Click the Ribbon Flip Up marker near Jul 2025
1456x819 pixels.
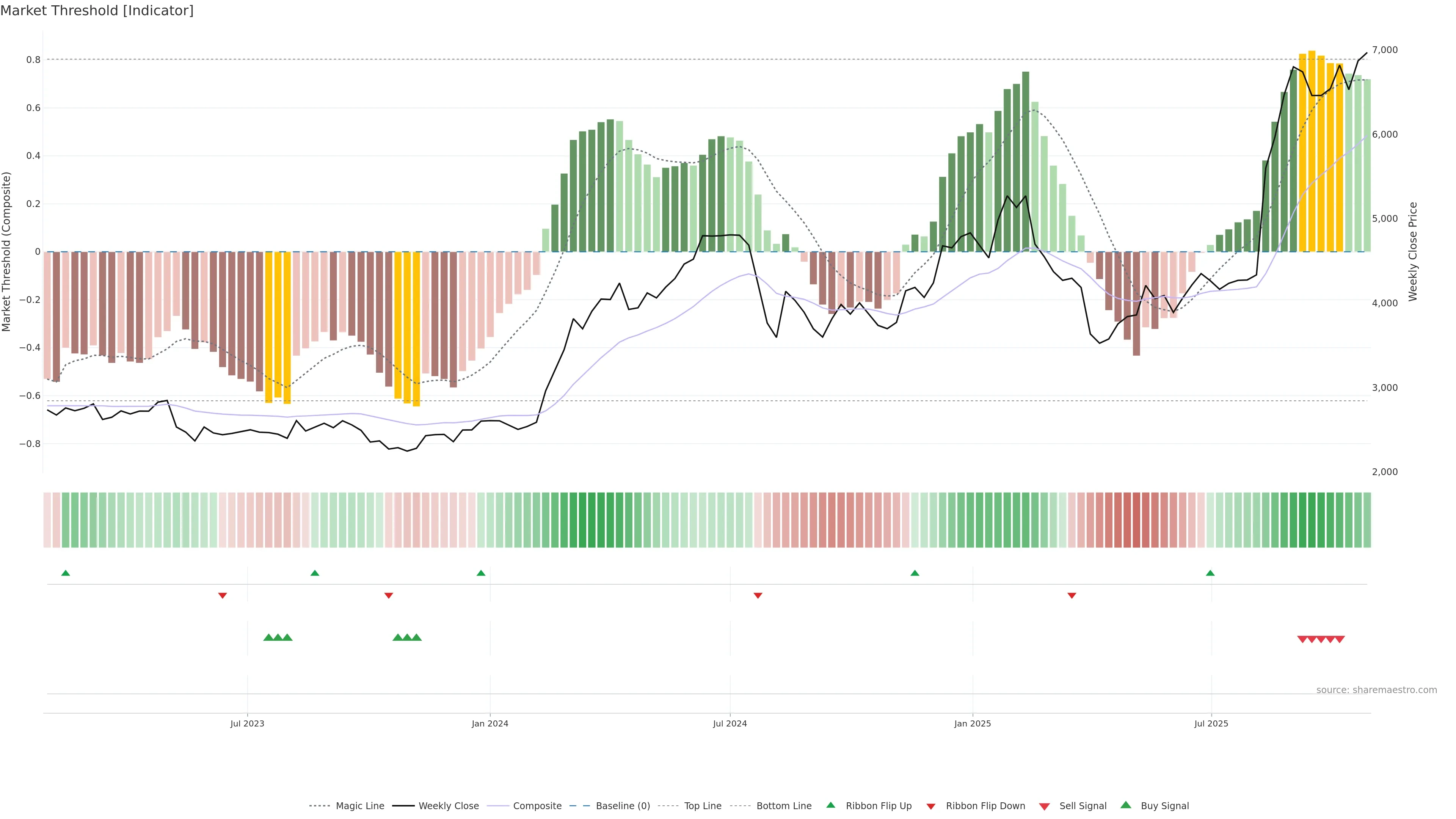coord(1210,573)
